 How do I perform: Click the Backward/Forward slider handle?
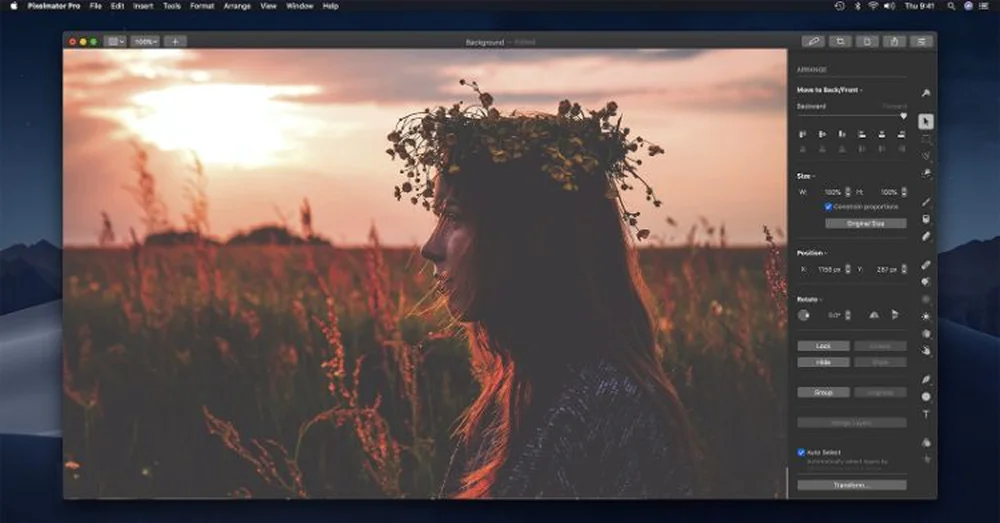[903, 116]
